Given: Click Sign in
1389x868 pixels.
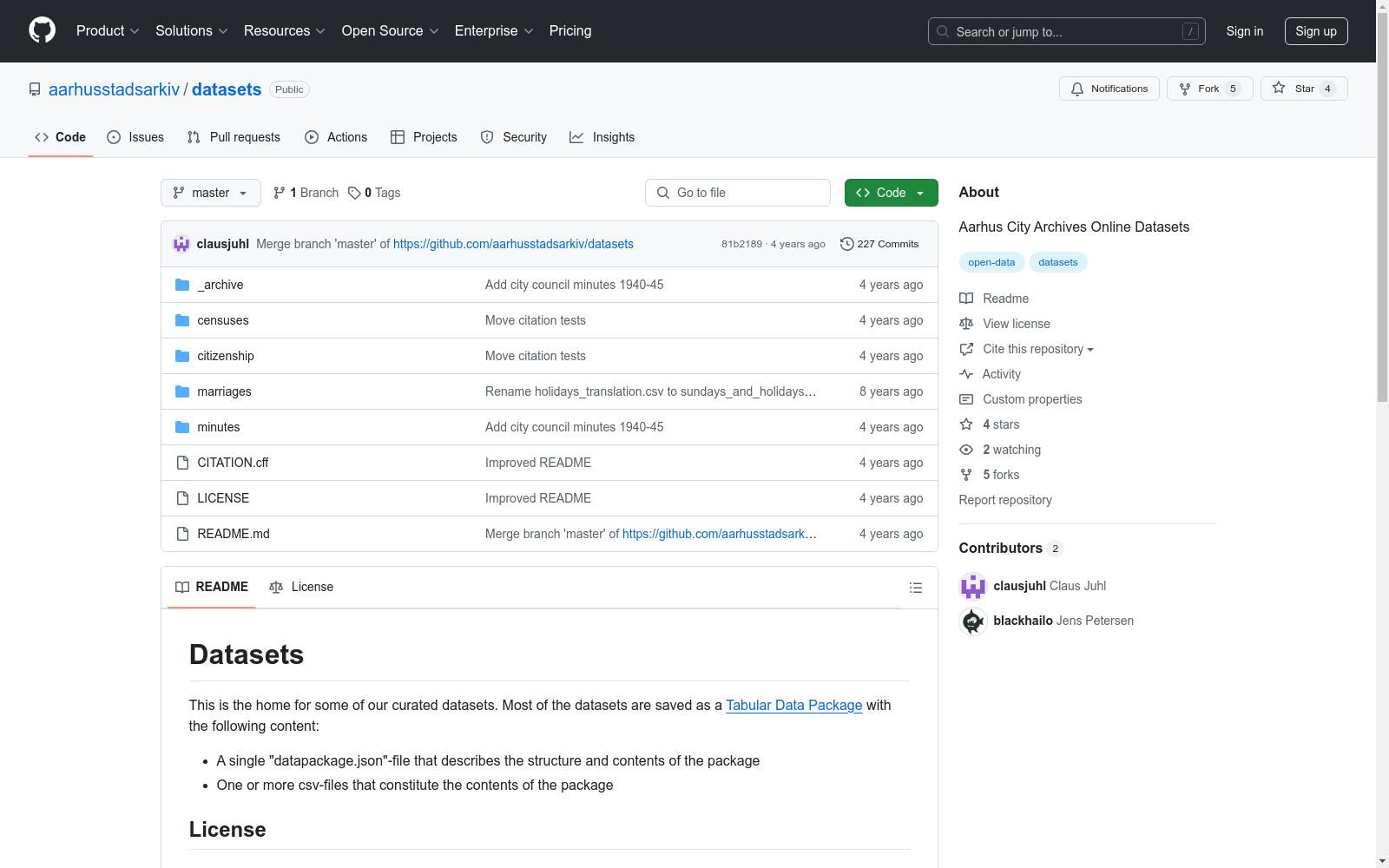Looking at the screenshot, I should (x=1245, y=31).
